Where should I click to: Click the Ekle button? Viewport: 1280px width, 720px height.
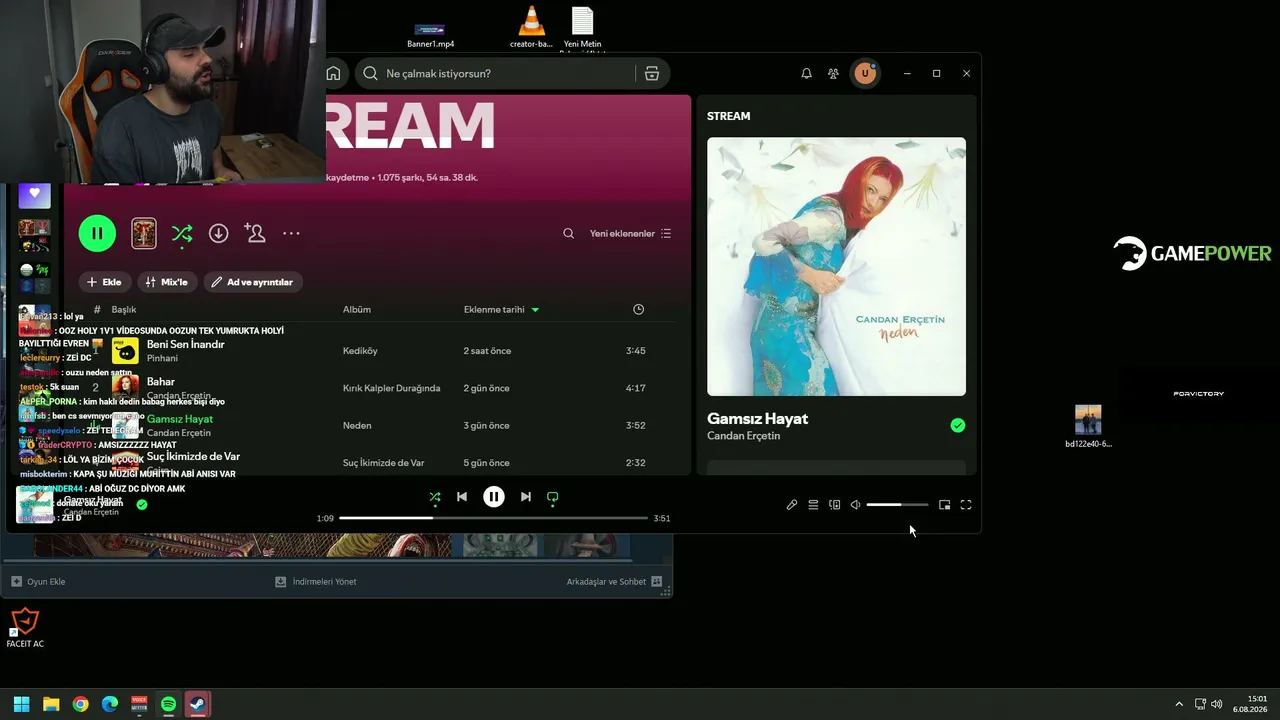104,282
